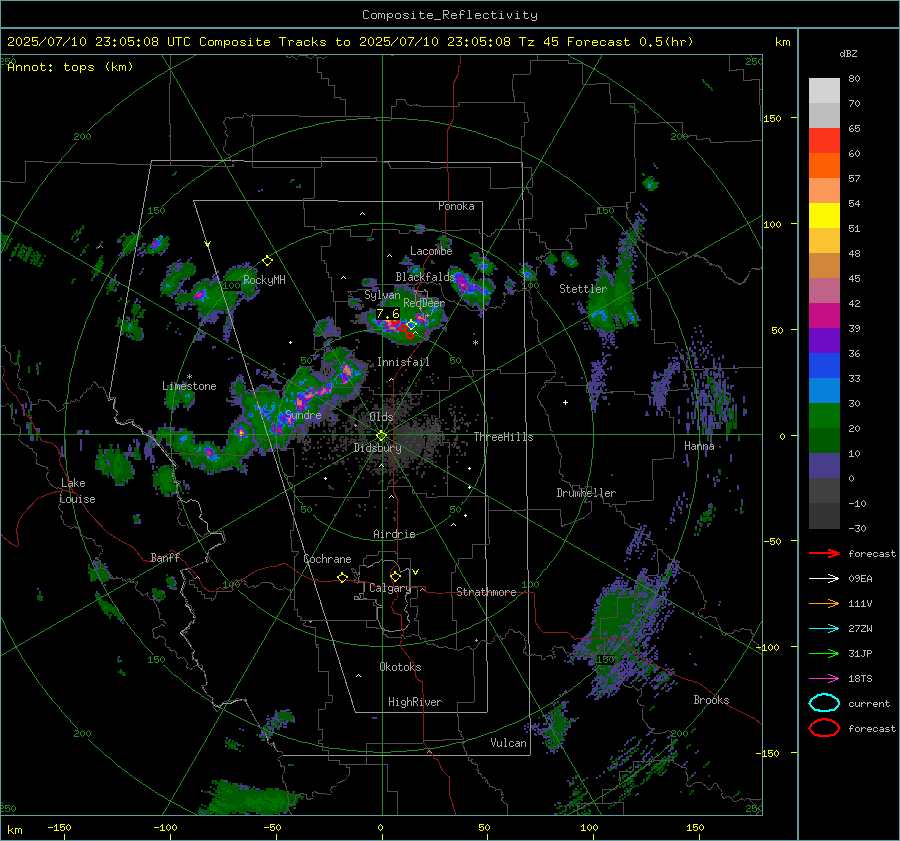Click the yellow 54-51 dBZ color swatch

824,216
